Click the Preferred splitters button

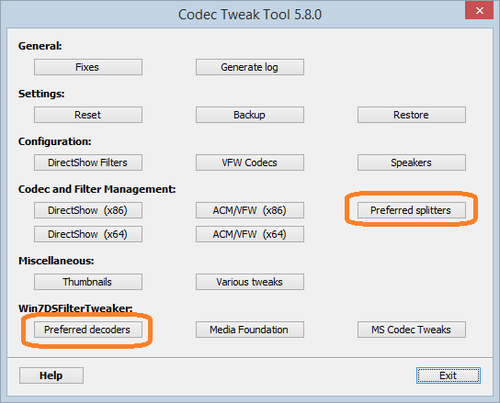tap(411, 210)
